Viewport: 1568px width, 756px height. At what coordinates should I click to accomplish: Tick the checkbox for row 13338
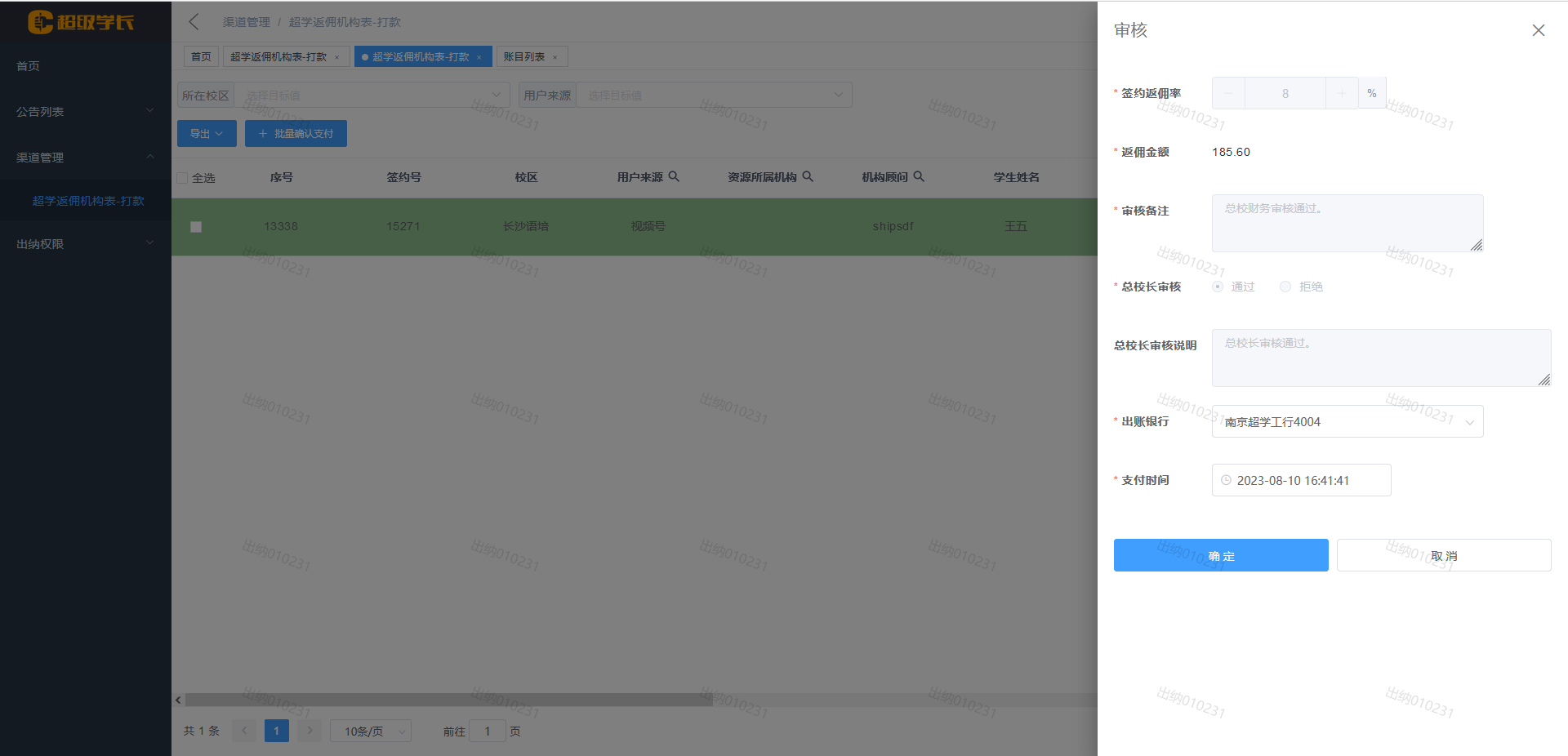[x=196, y=227]
